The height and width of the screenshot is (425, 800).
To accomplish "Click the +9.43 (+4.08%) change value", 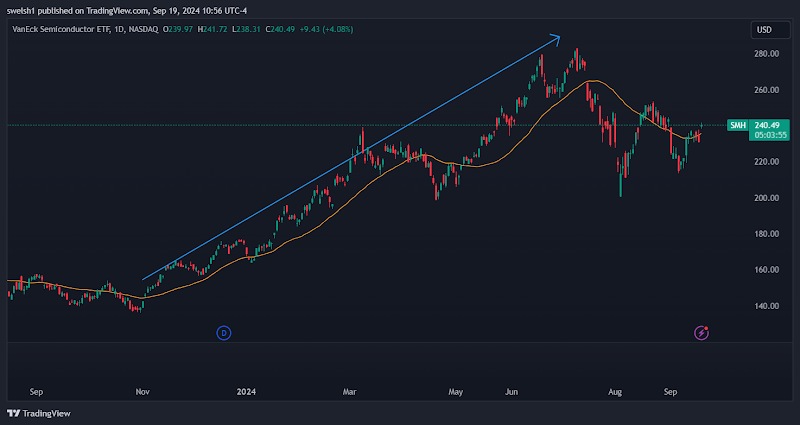I will coord(326,30).
